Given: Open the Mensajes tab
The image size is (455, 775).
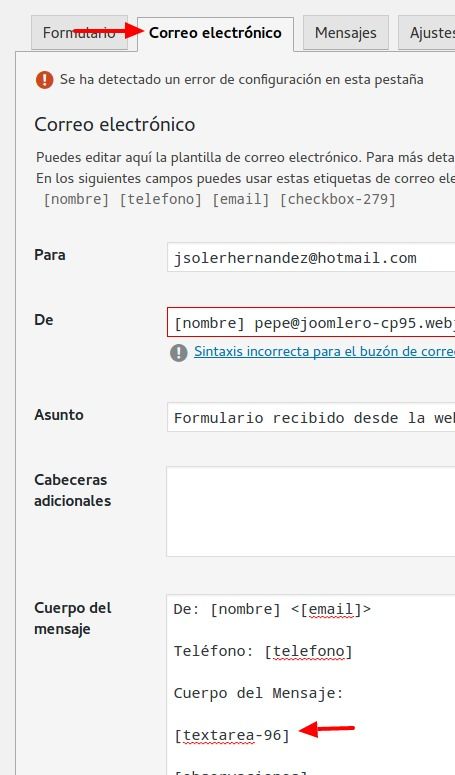Looking at the screenshot, I should [x=346, y=33].
